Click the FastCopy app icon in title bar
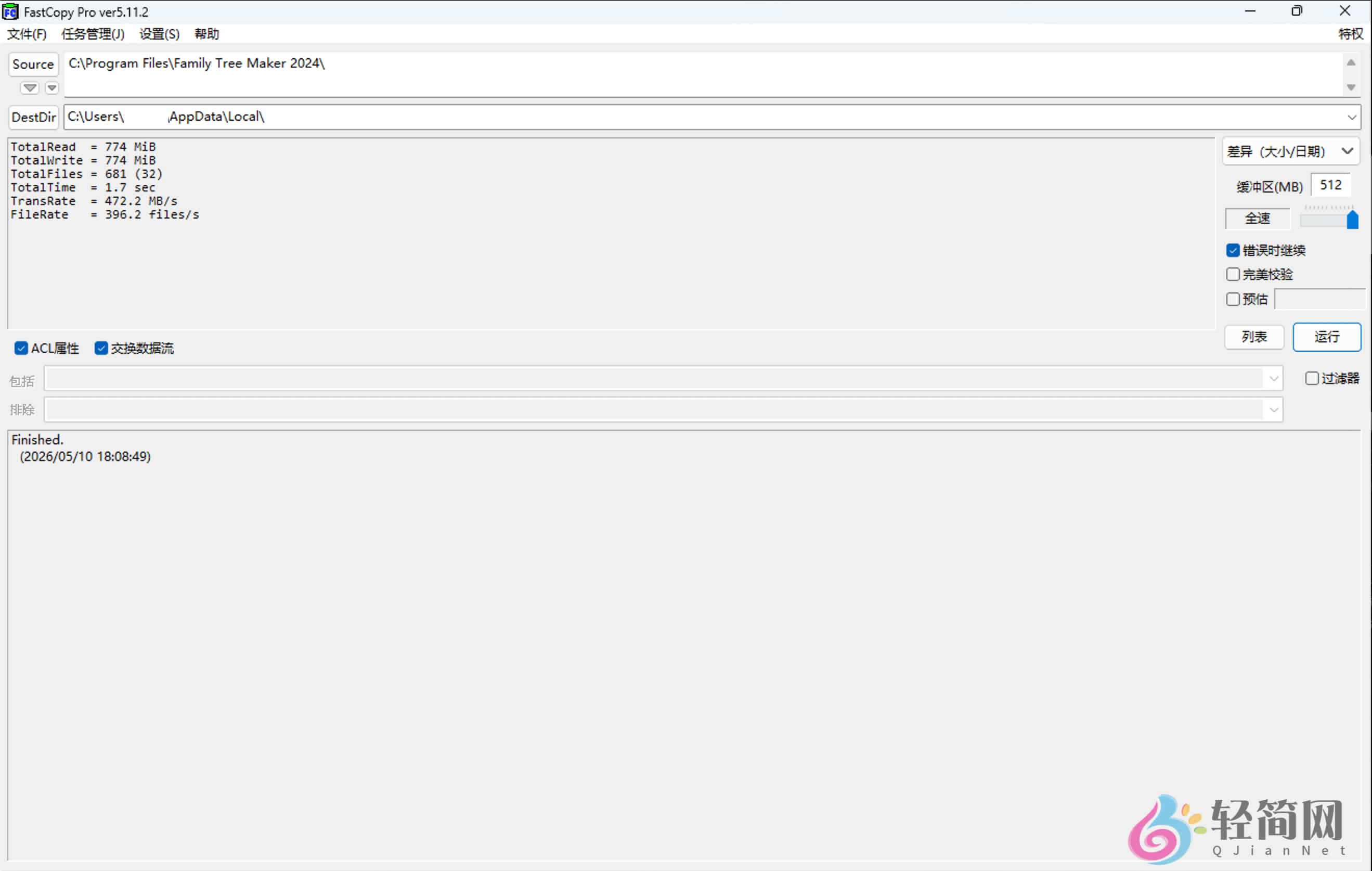1372x871 pixels. click(10, 11)
